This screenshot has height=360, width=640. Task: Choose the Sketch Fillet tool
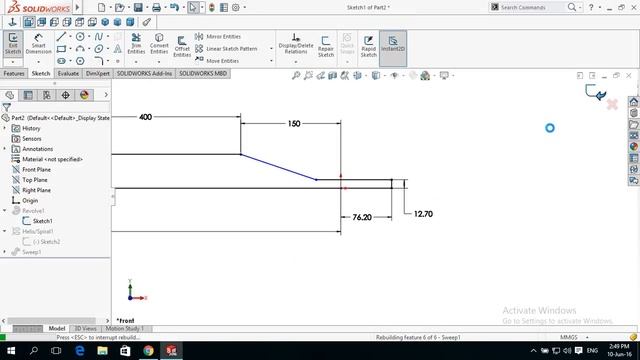point(99,61)
